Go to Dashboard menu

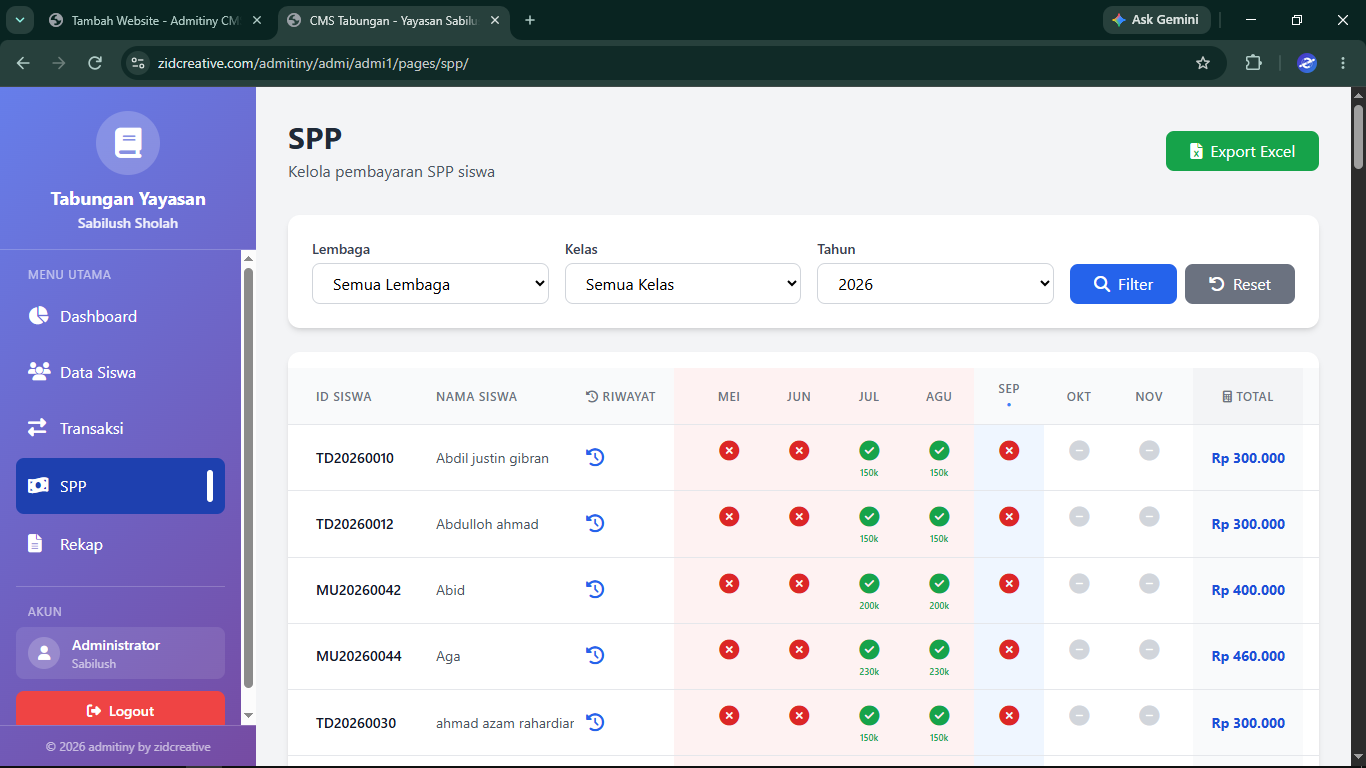[x=120, y=316]
